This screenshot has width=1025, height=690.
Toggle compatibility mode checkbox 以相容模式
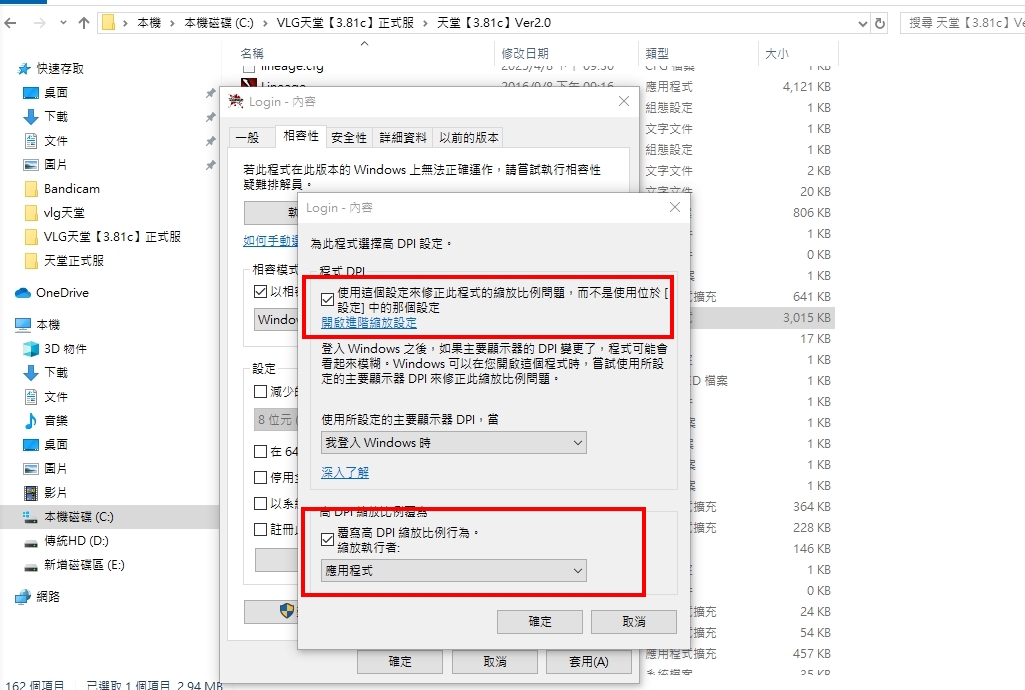(260, 291)
